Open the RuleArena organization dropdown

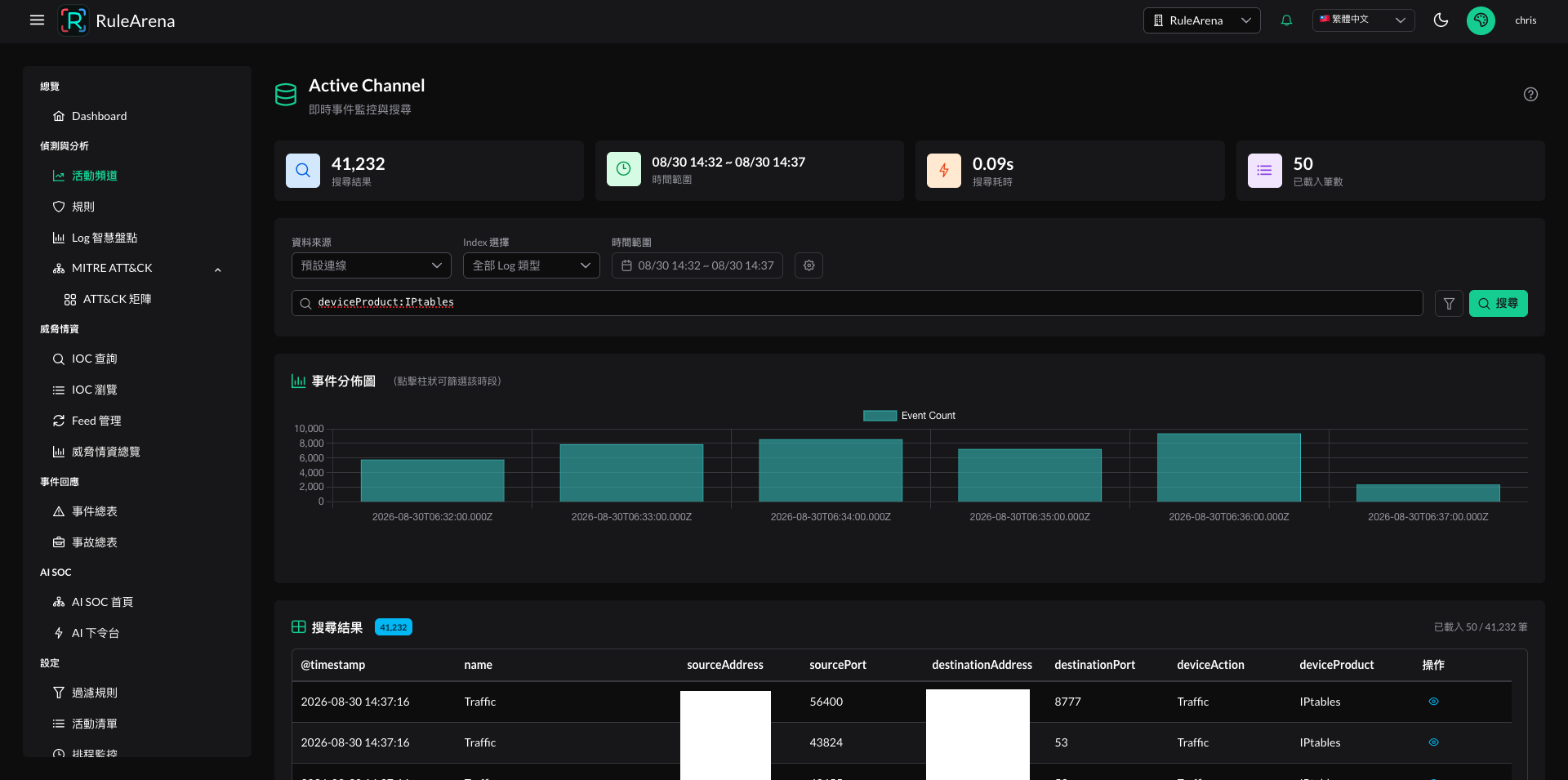click(1201, 20)
